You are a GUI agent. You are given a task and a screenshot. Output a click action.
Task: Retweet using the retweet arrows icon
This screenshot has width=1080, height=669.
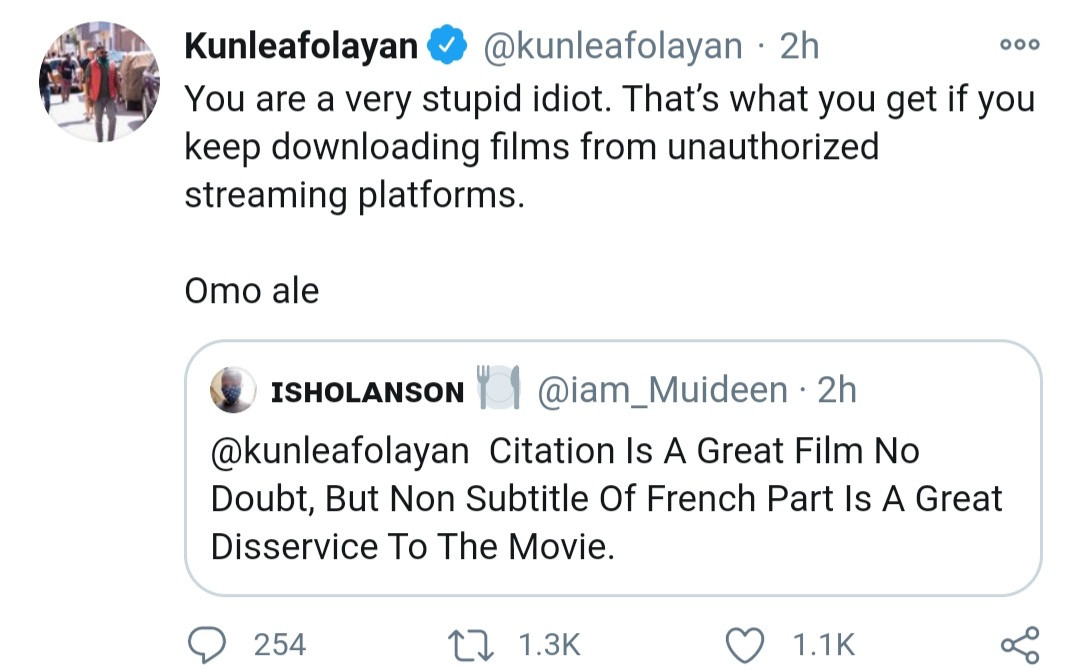coord(471,641)
